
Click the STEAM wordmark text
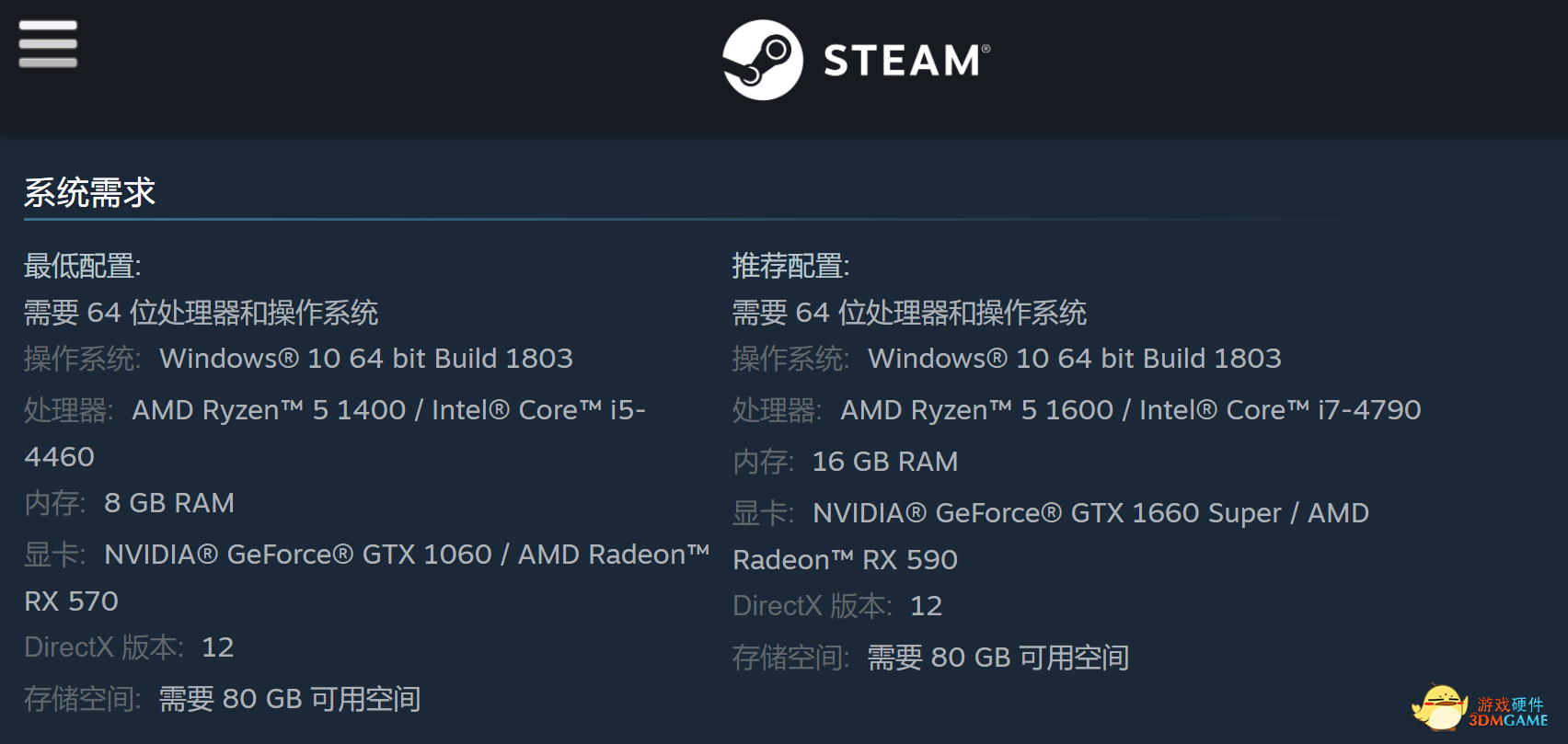point(906,61)
